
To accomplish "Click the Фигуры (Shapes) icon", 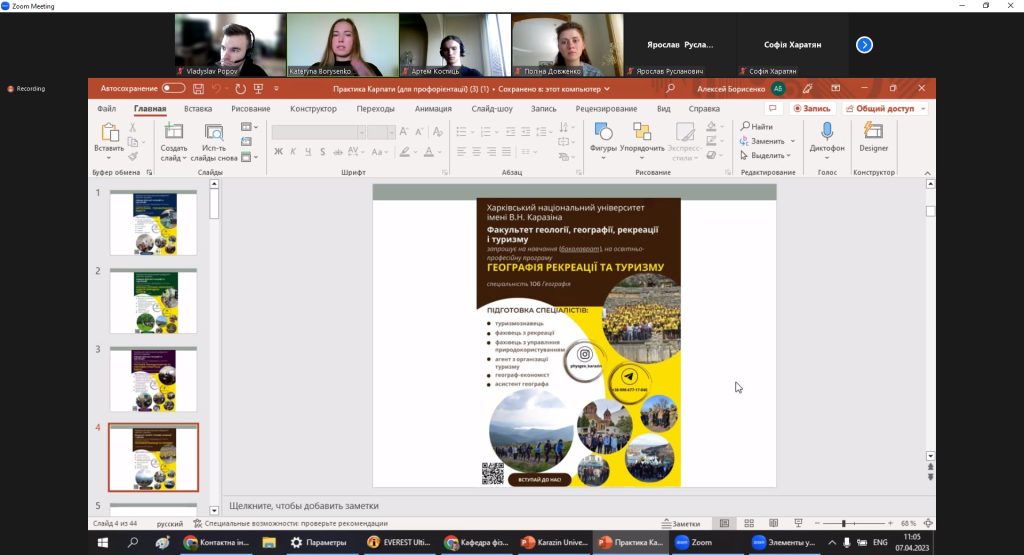I will (x=603, y=132).
